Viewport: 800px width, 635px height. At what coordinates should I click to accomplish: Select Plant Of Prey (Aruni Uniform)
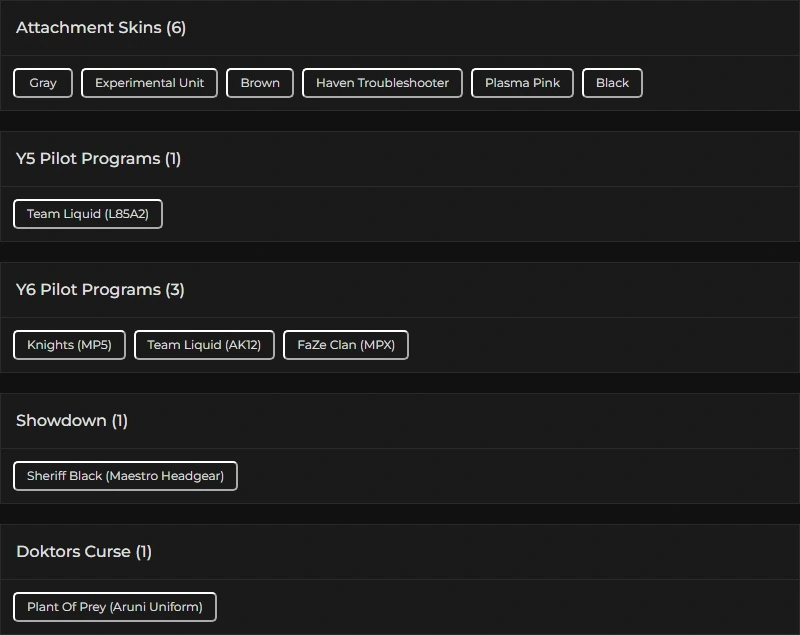(115, 607)
